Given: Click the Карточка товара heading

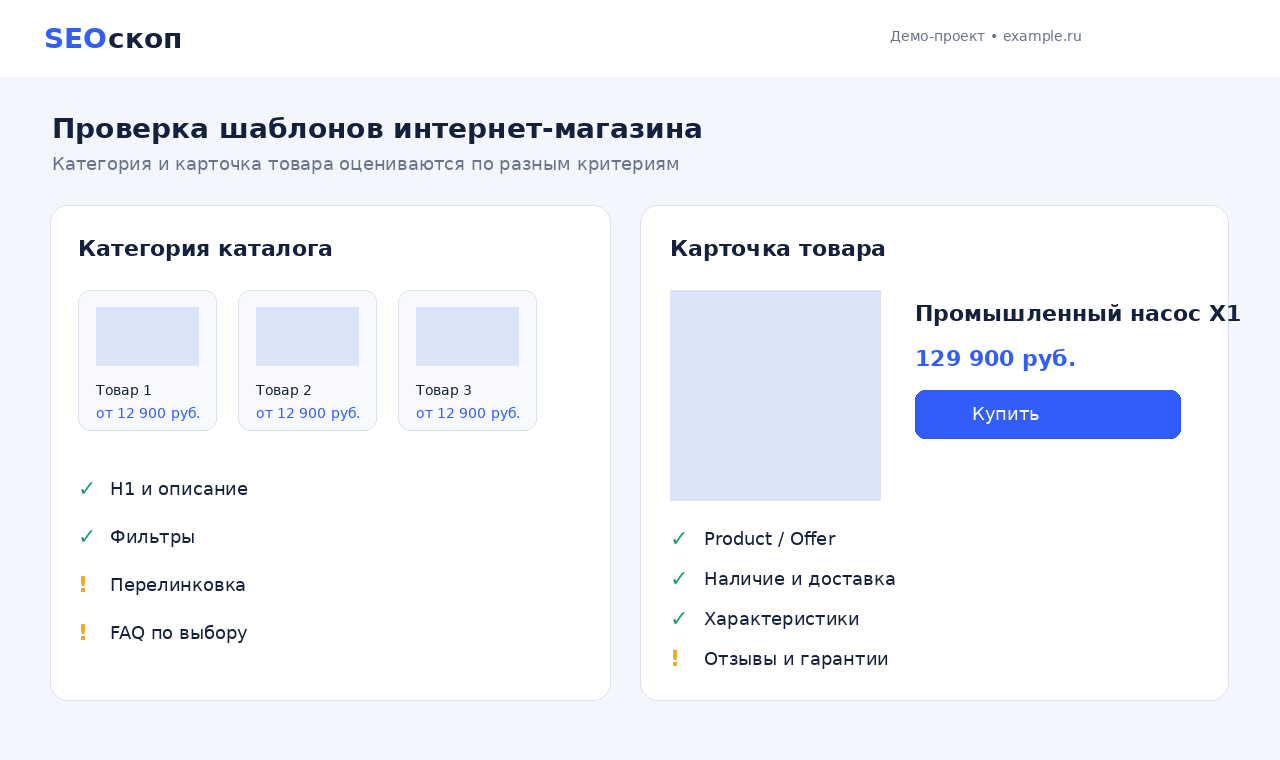Looking at the screenshot, I should pyautogui.click(x=778, y=249).
